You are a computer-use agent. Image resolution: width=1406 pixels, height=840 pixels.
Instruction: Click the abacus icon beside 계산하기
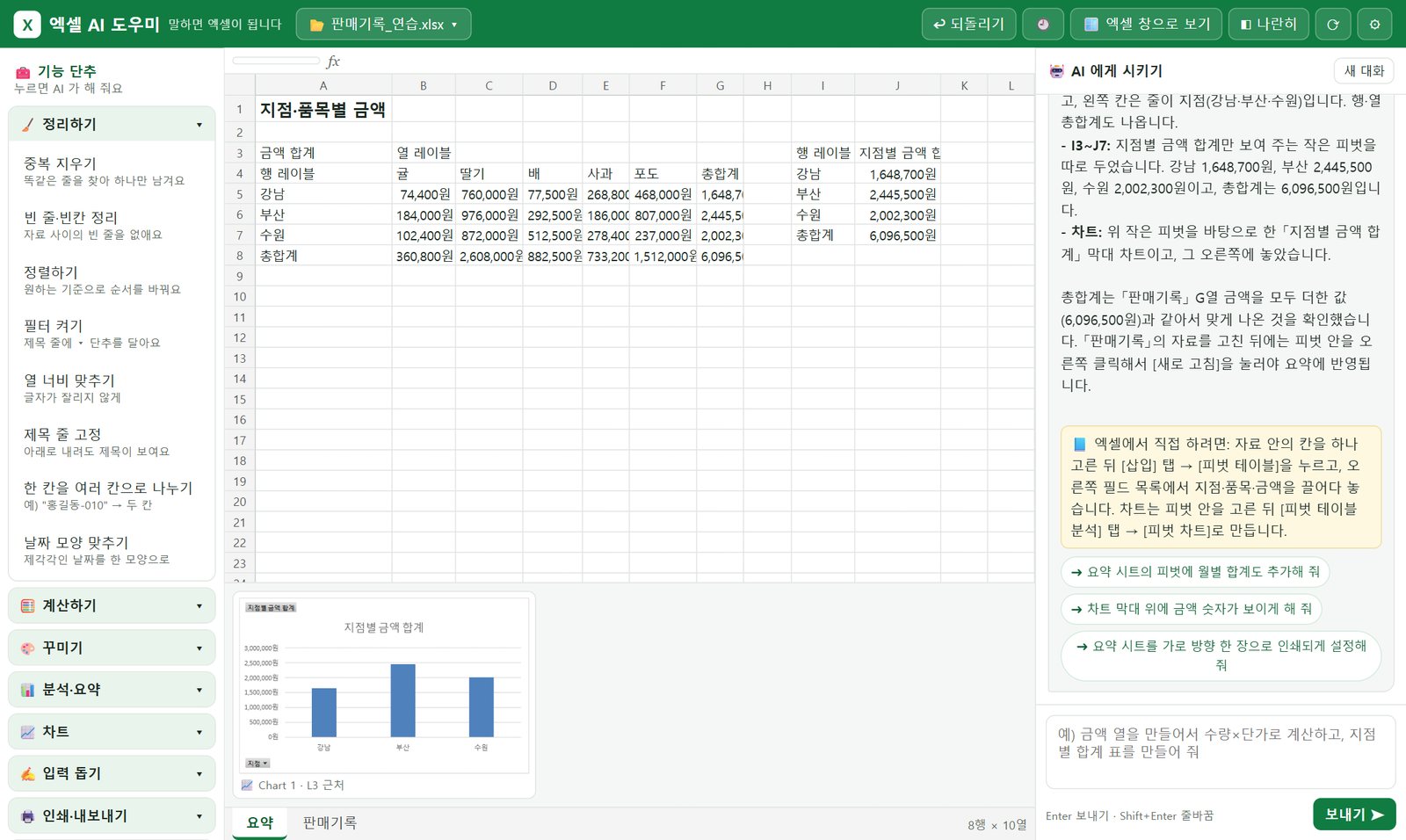(28, 606)
